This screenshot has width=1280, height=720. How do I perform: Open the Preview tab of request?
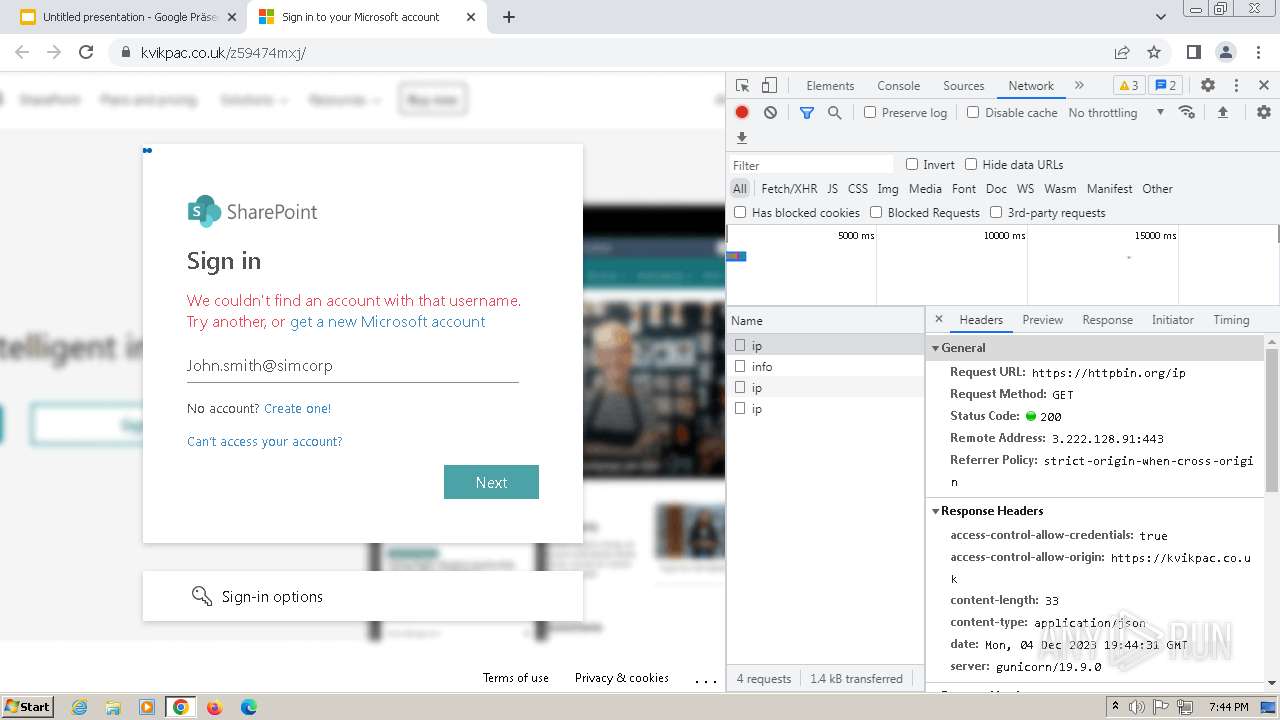pyautogui.click(x=1042, y=320)
